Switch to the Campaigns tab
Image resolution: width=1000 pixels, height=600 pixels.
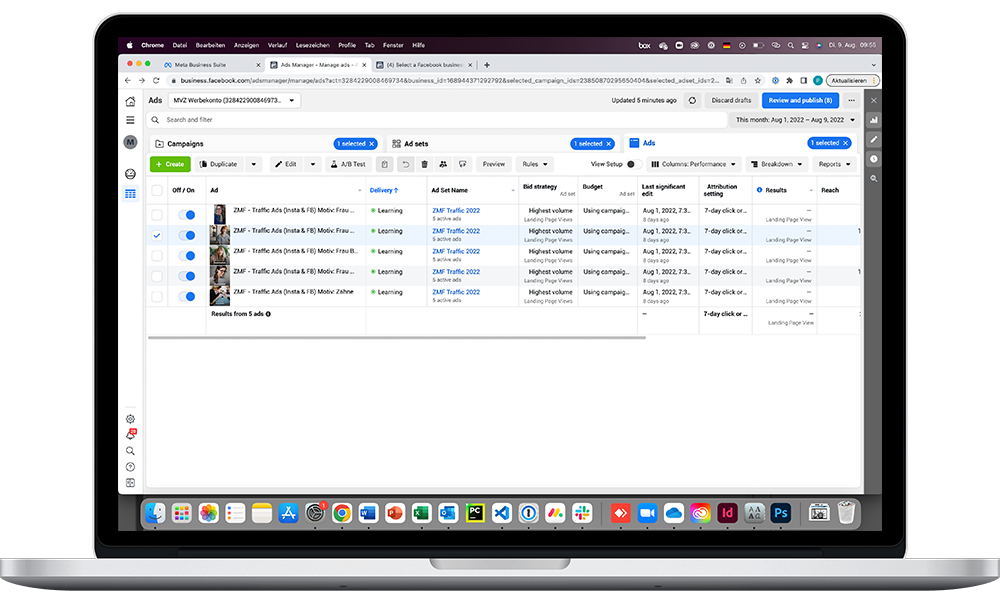(x=186, y=144)
